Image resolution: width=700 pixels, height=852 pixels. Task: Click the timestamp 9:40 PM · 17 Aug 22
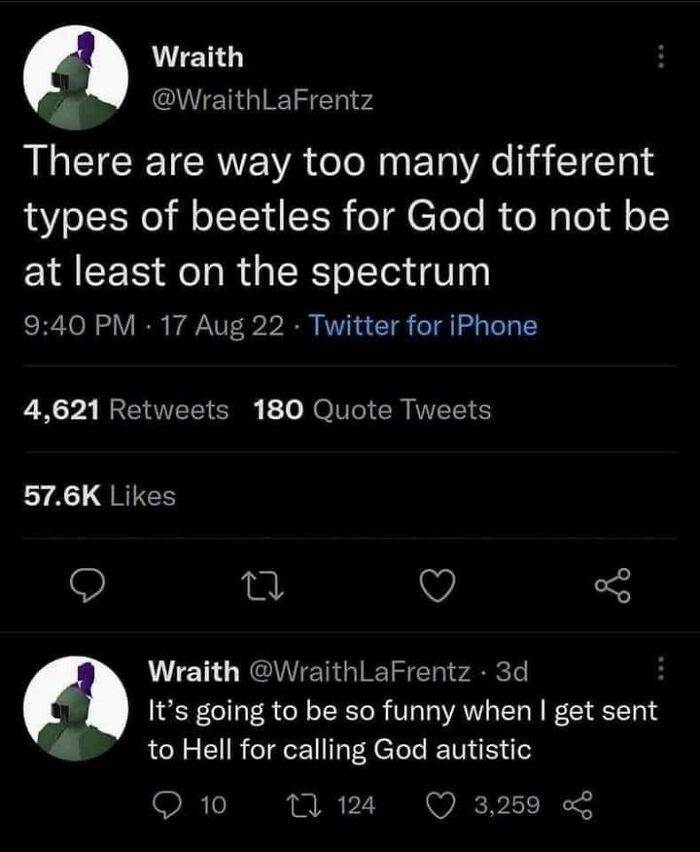coord(150,324)
